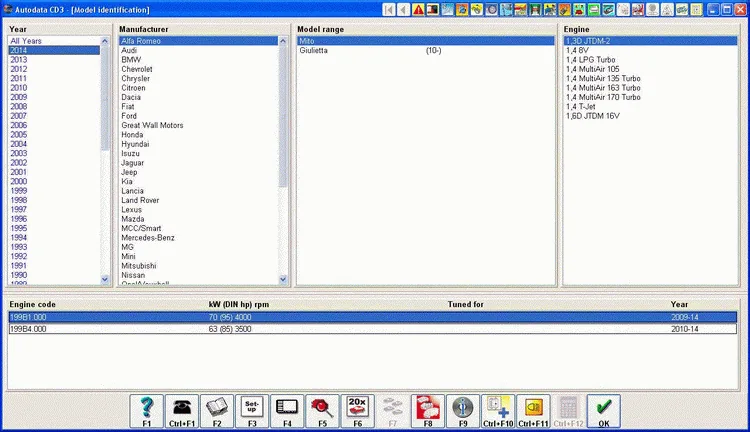Click the Manufacturer list scroll down arrow

(x=283, y=279)
